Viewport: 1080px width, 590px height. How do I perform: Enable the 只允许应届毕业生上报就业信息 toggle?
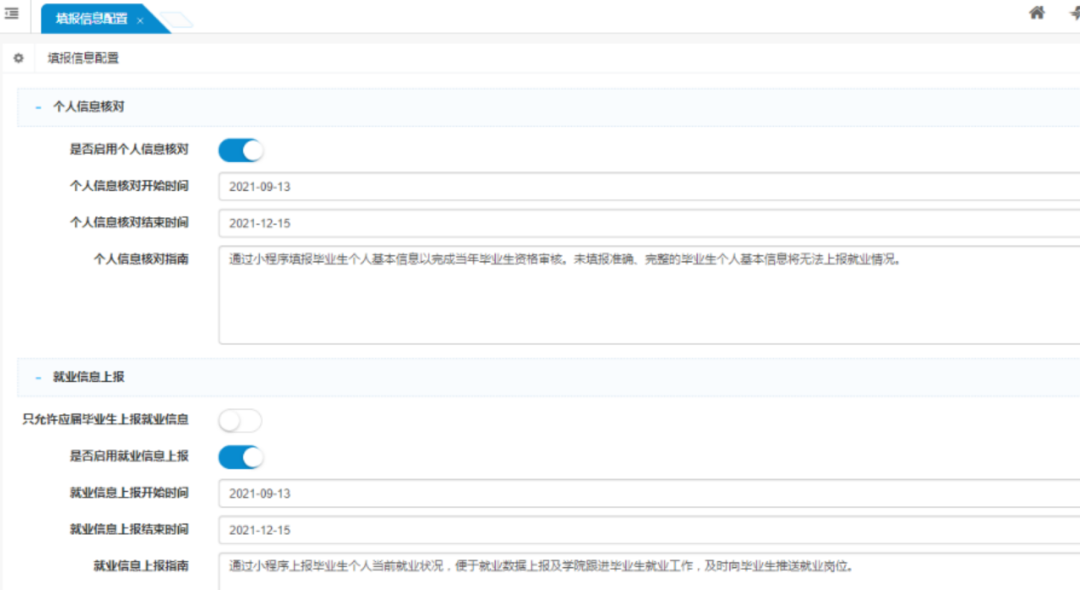(x=240, y=420)
